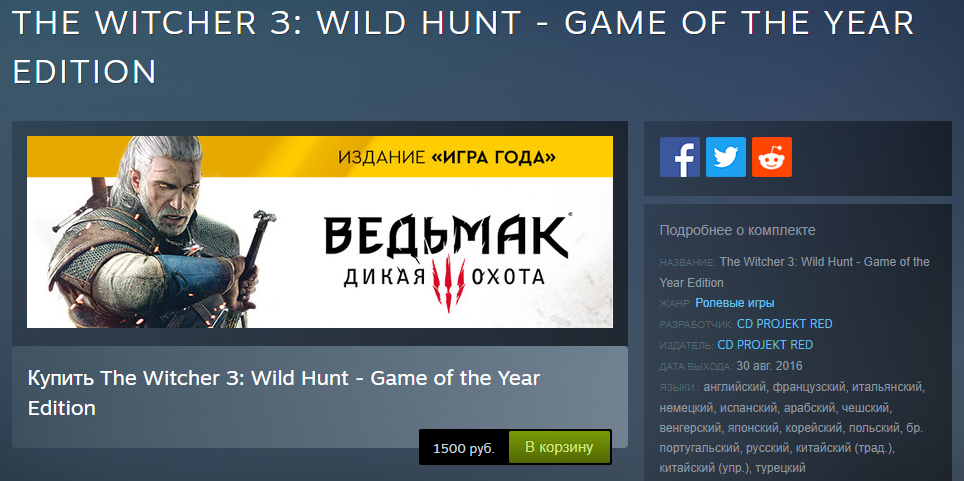
Task: Add the bundle to cart with В корзину
Action: (x=559, y=447)
